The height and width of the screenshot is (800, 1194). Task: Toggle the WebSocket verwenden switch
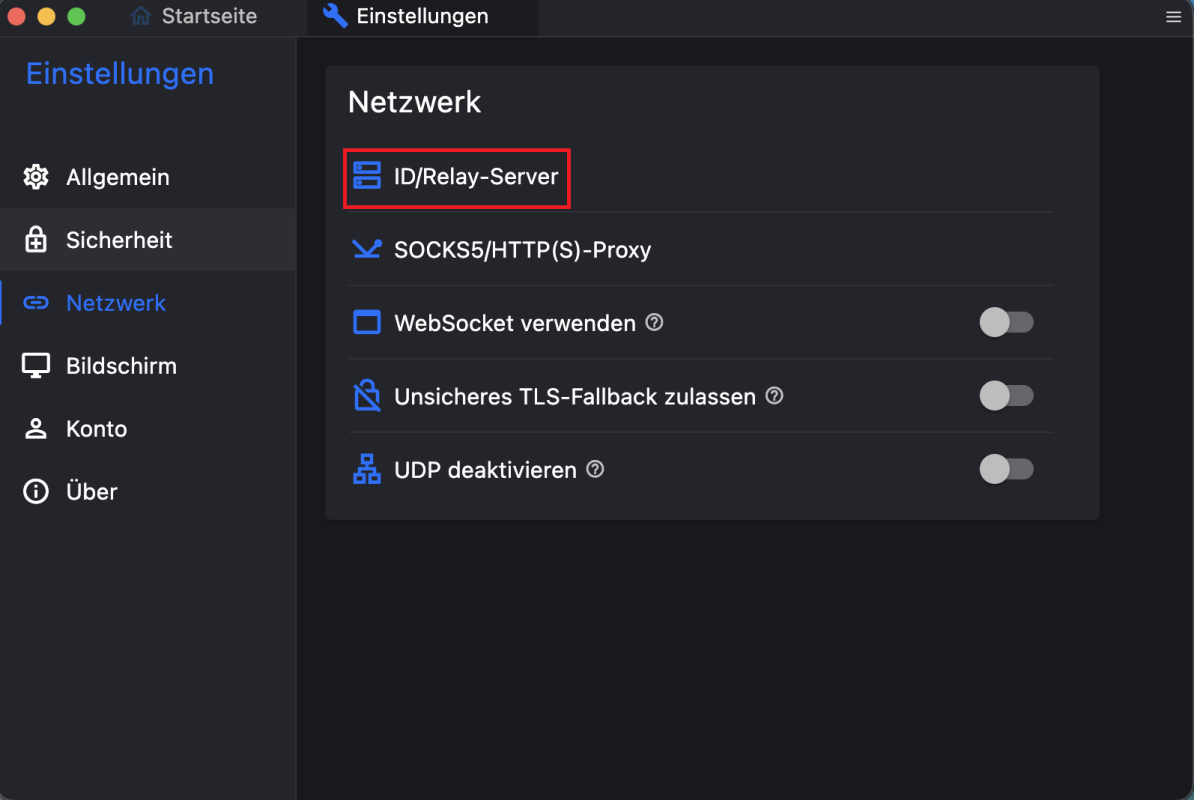point(1006,322)
